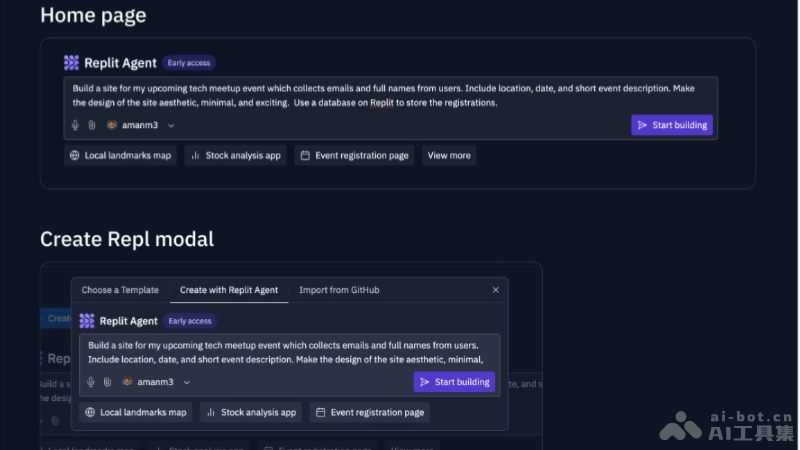Click the paperclip attach icon in the Home page prompt
Screen dimensions: 800x450
91,125
